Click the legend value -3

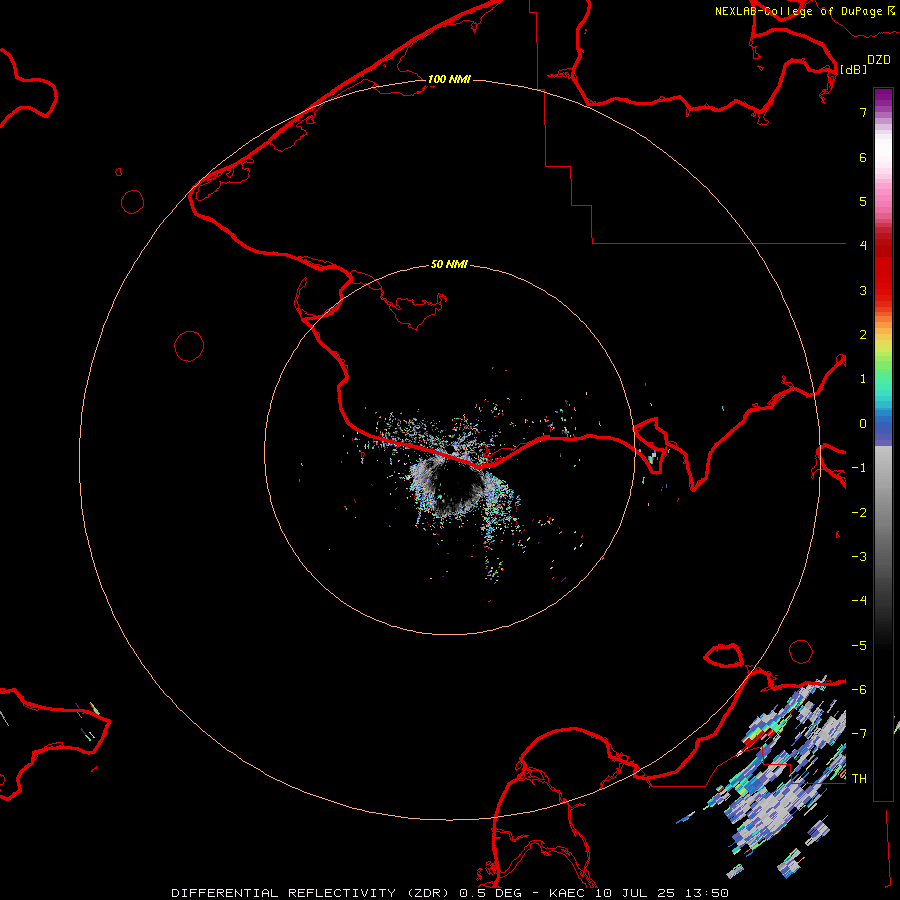point(859,557)
